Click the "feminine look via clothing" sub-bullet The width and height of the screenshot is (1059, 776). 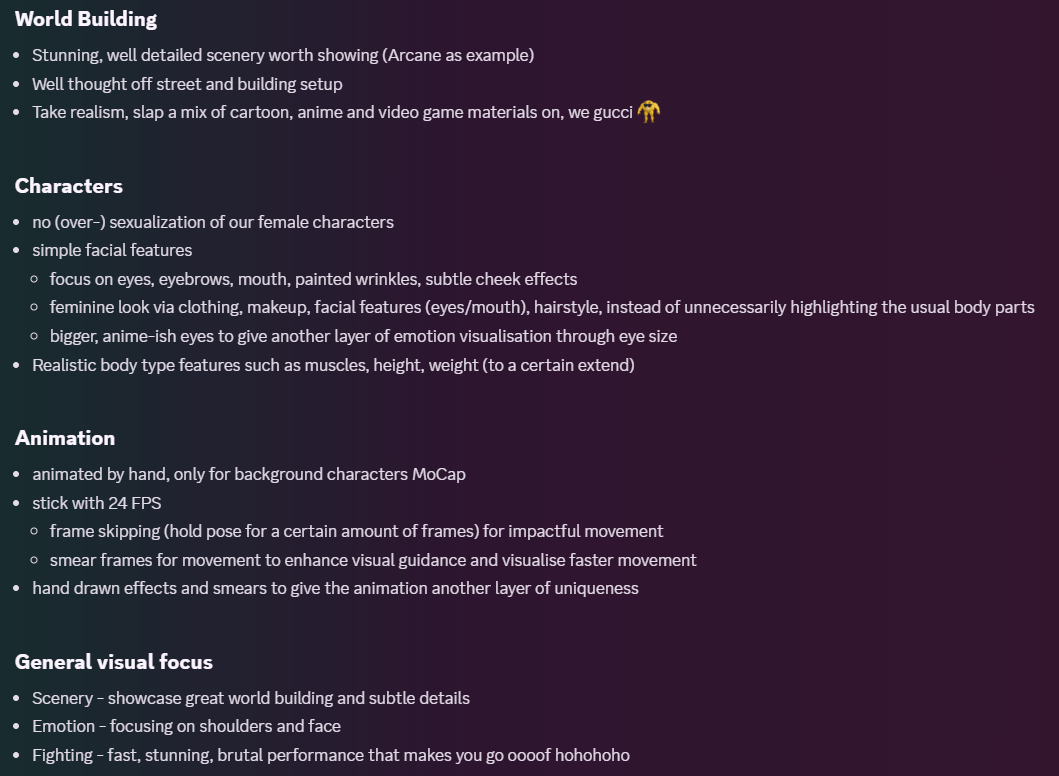[x=542, y=307]
